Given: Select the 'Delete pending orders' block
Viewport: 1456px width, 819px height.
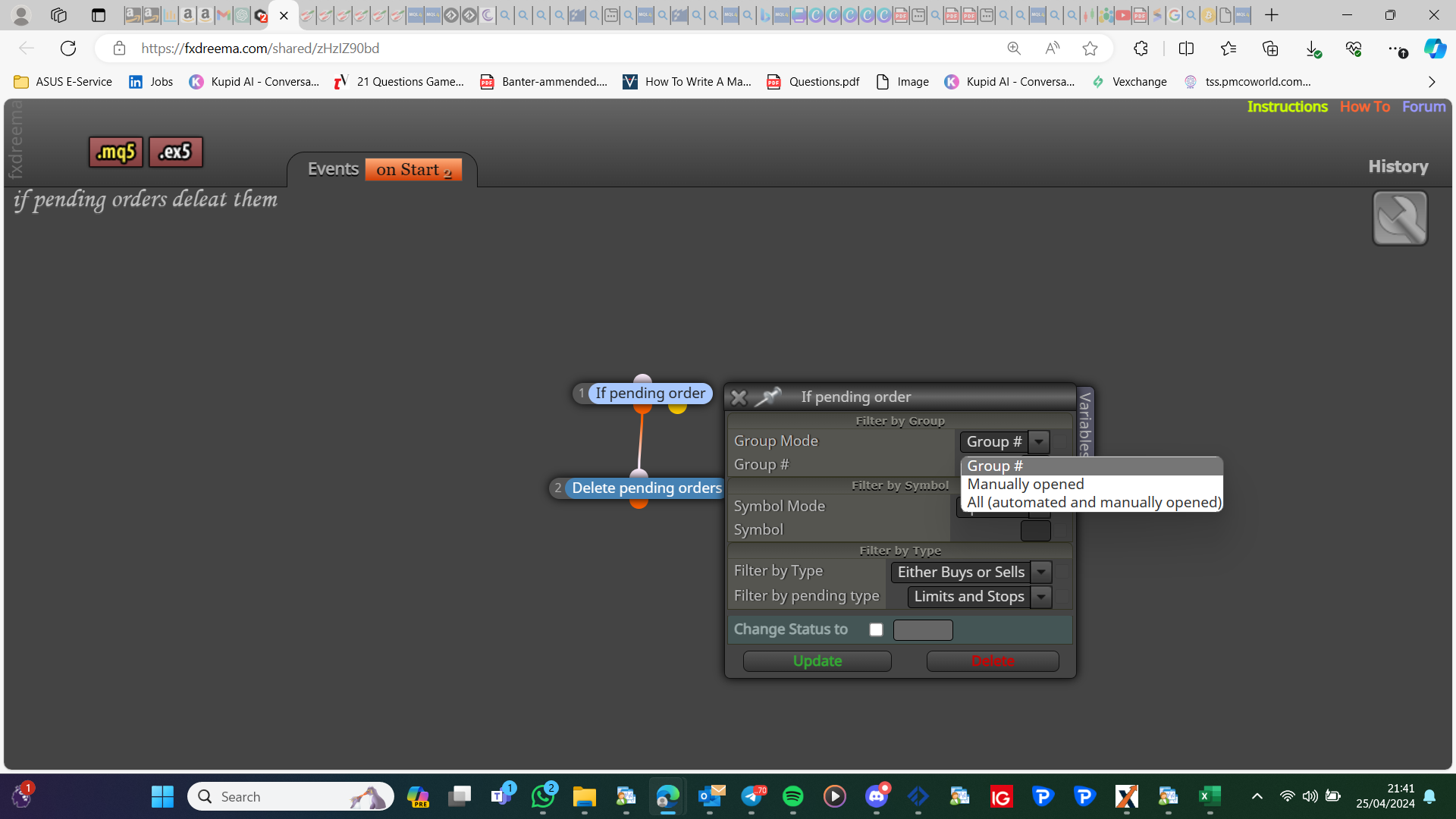Looking at the screenshot, I should (646, 488).
